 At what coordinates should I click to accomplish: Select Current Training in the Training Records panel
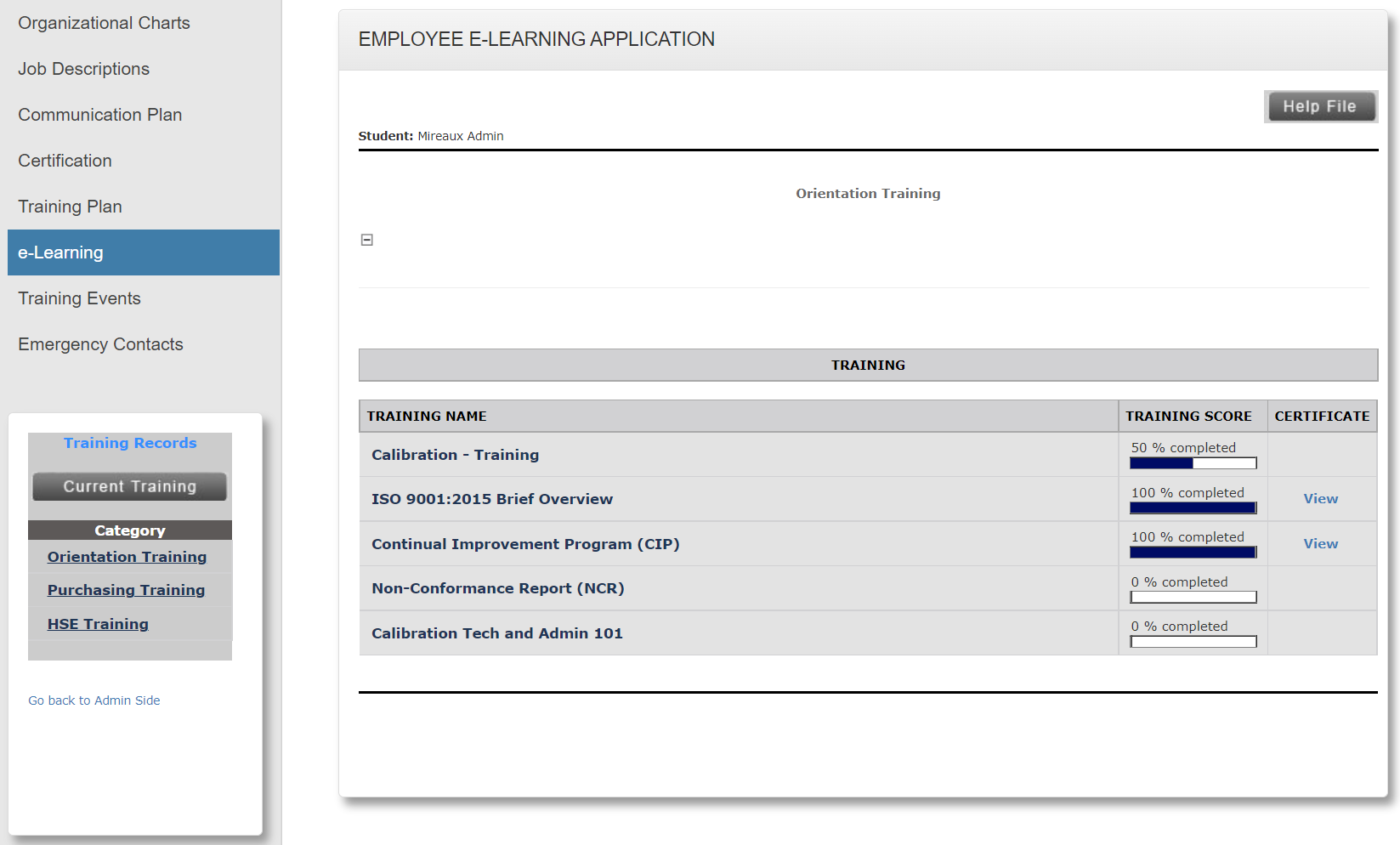point(128,485)
